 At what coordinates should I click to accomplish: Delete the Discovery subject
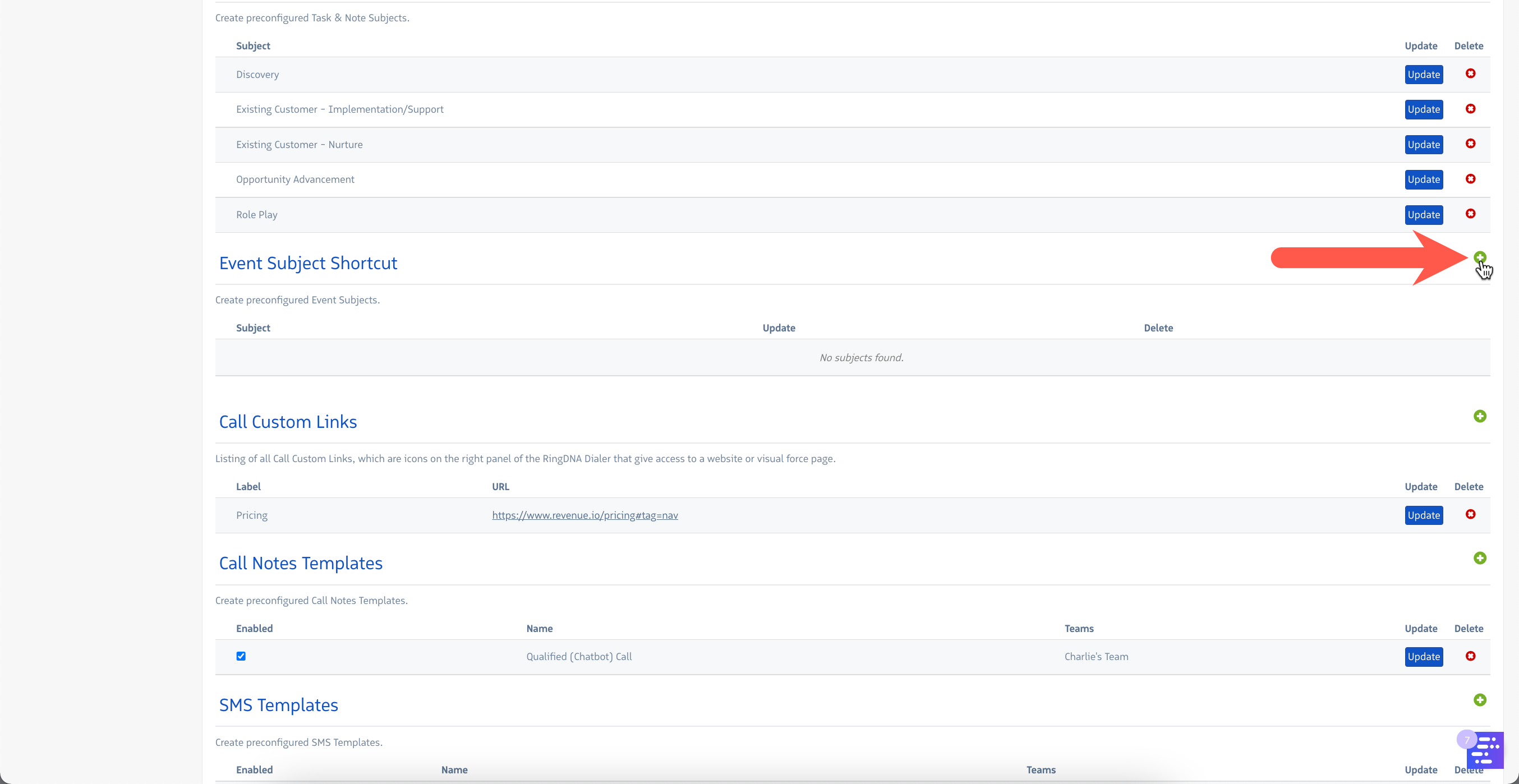1470,73
